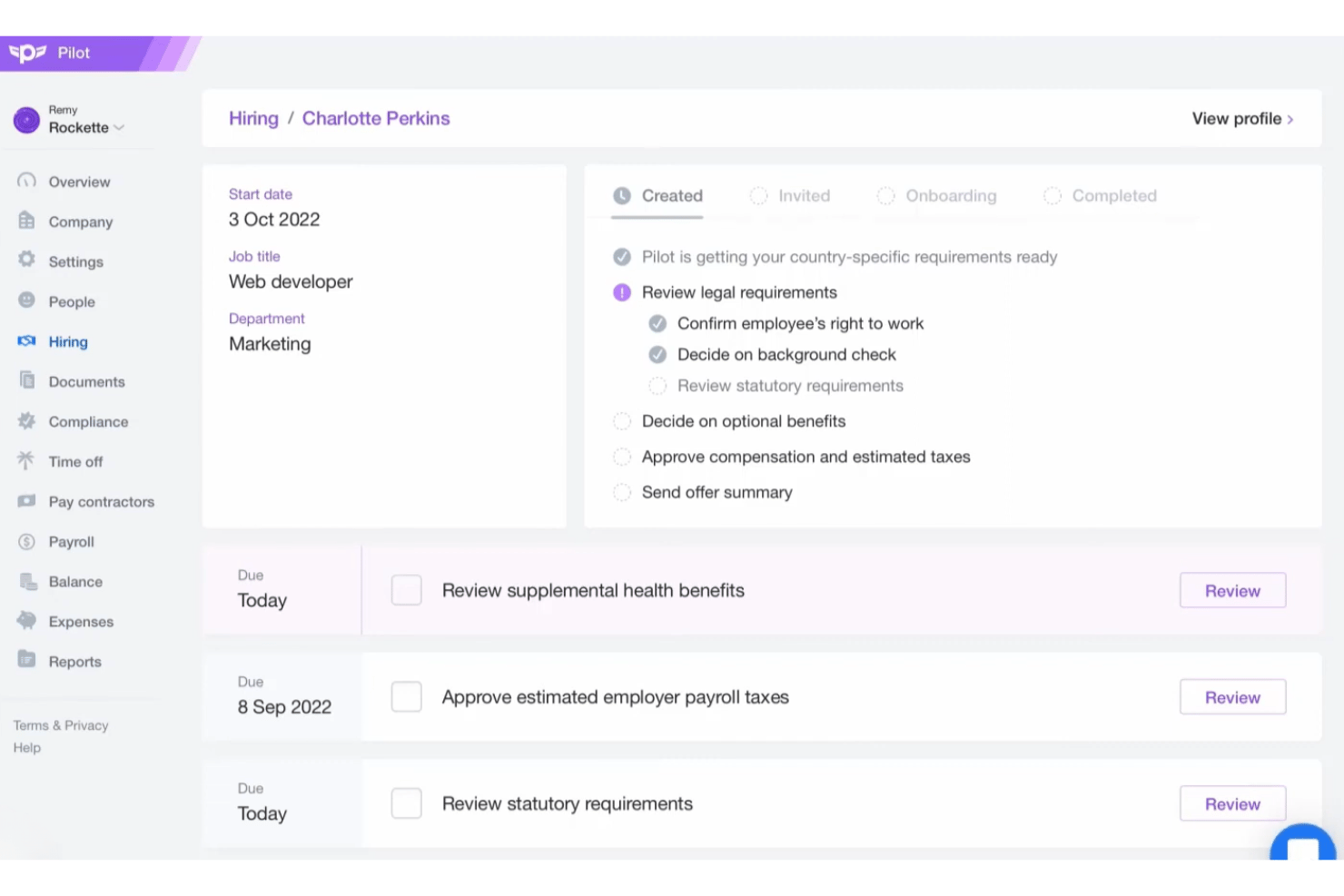Click the unchecked Review statutory requirements step circle
The height and width of the screenshot is (896, 1344).
click(x=657, y=386)
